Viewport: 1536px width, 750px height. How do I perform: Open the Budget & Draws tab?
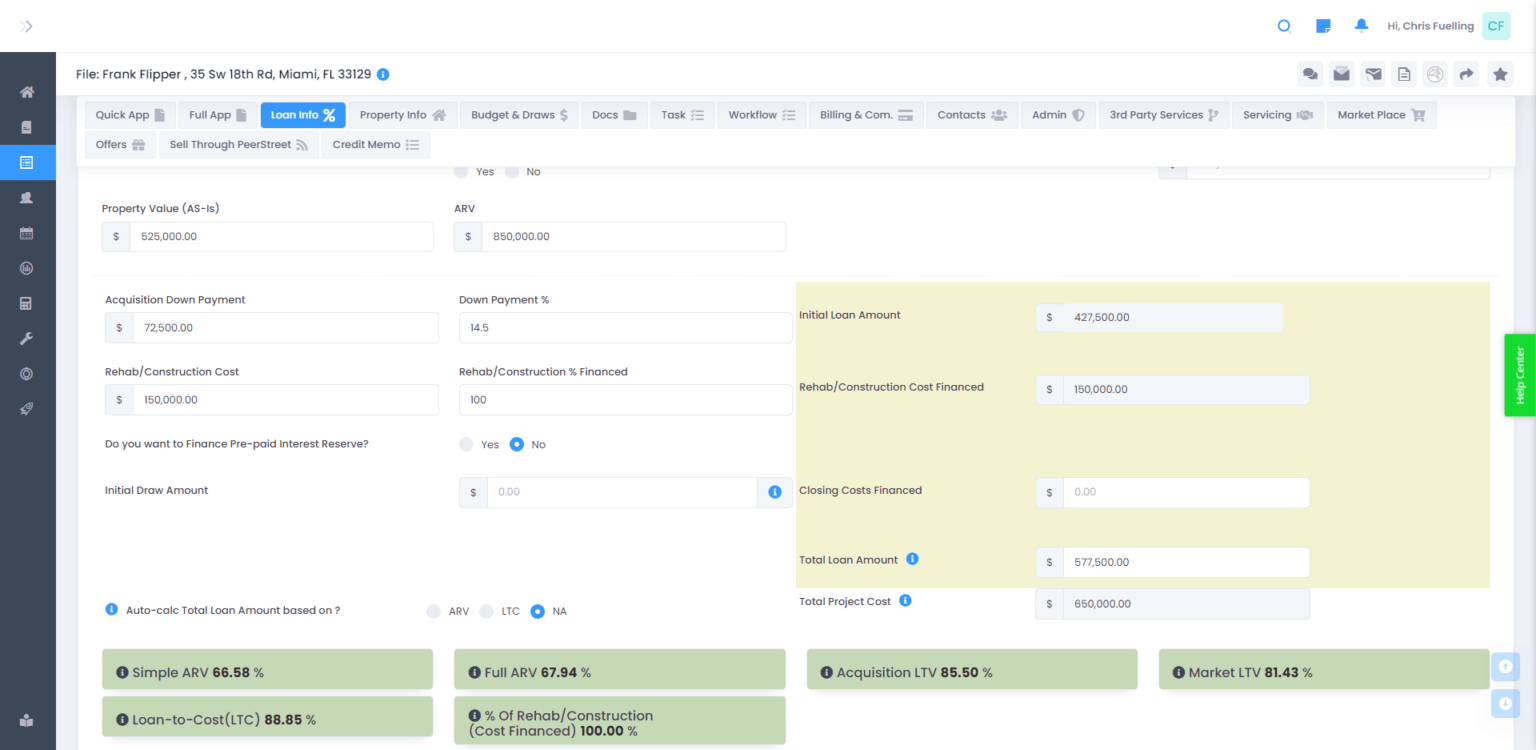pos(519,114)
